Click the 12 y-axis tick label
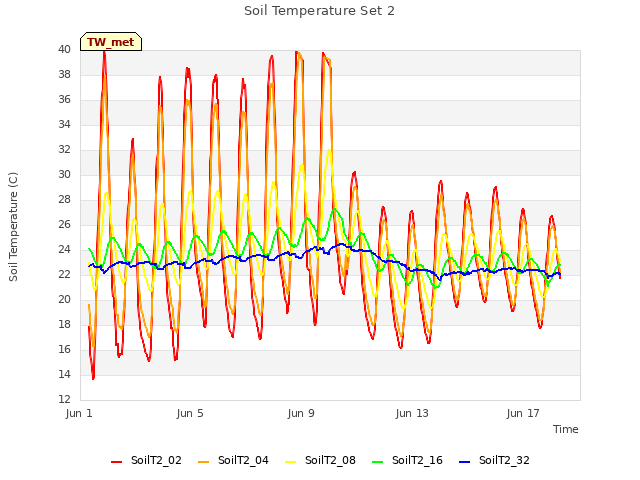The height and width of the screenshot is (480, 640). tap(64, 399)
